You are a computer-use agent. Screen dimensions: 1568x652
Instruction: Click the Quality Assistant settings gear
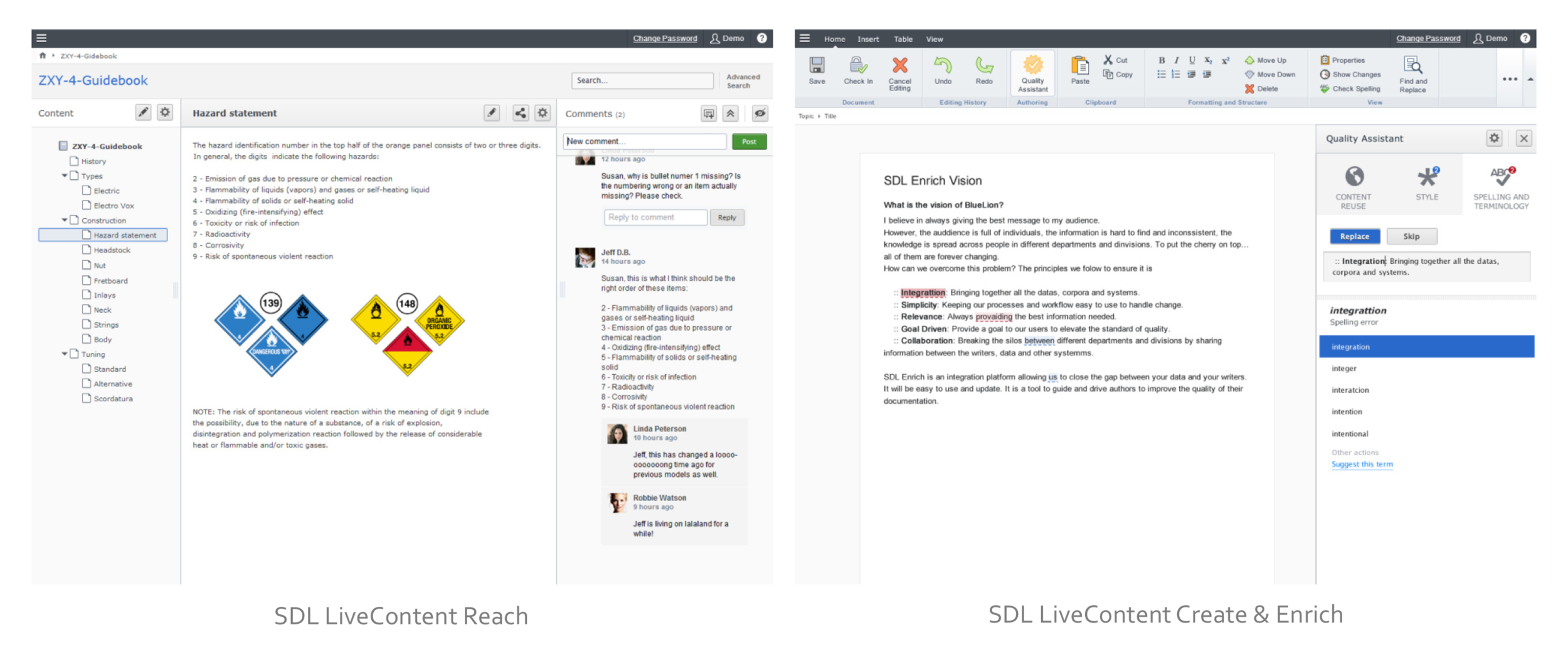[1495, 138]
